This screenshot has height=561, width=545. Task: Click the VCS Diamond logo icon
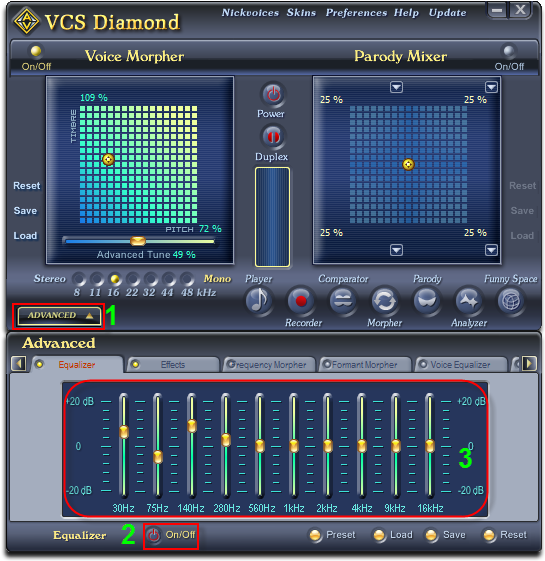26,21
